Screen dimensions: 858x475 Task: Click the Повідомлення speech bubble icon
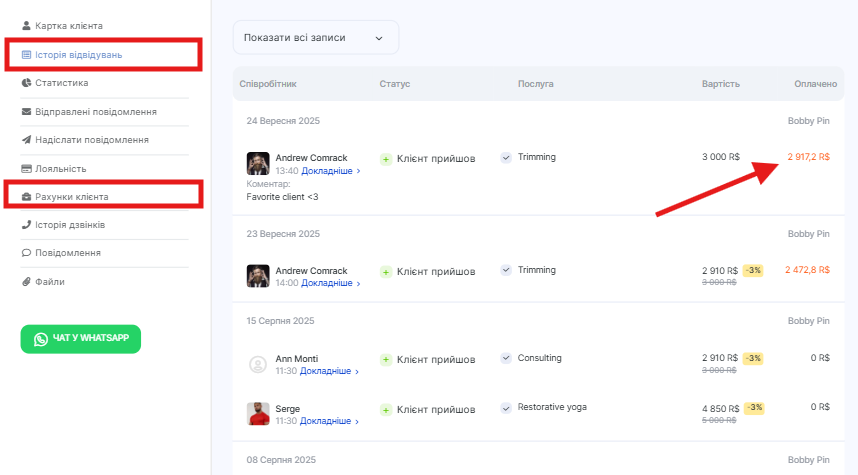26,253
